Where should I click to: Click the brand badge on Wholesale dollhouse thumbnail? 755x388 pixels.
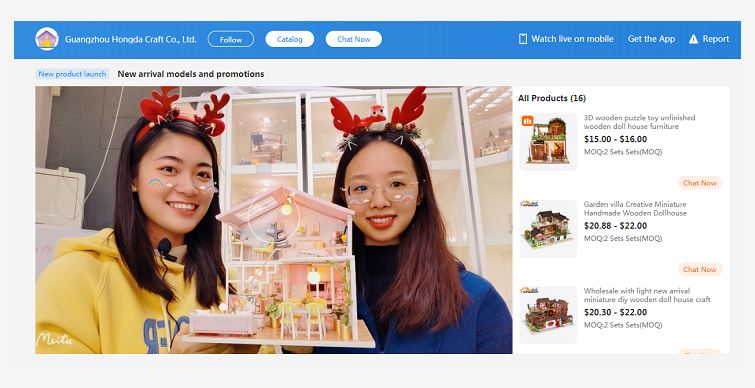point(529,290)
